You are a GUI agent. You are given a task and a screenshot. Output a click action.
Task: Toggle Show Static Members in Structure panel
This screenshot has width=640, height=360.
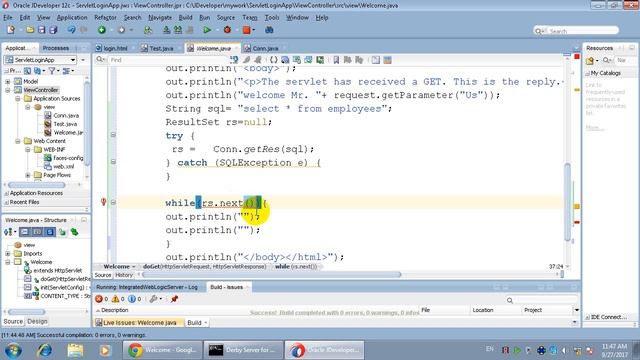49,232
